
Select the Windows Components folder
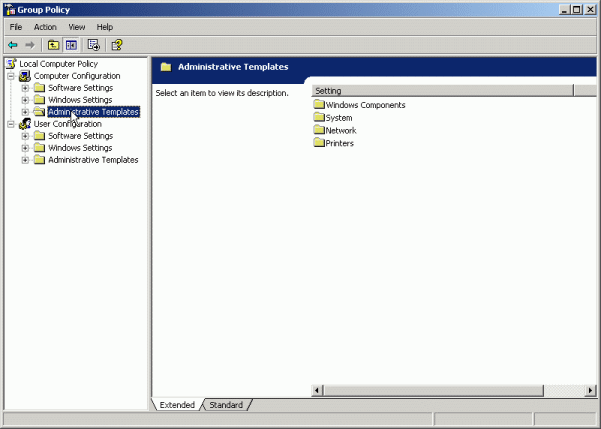[x=364, y=105]
